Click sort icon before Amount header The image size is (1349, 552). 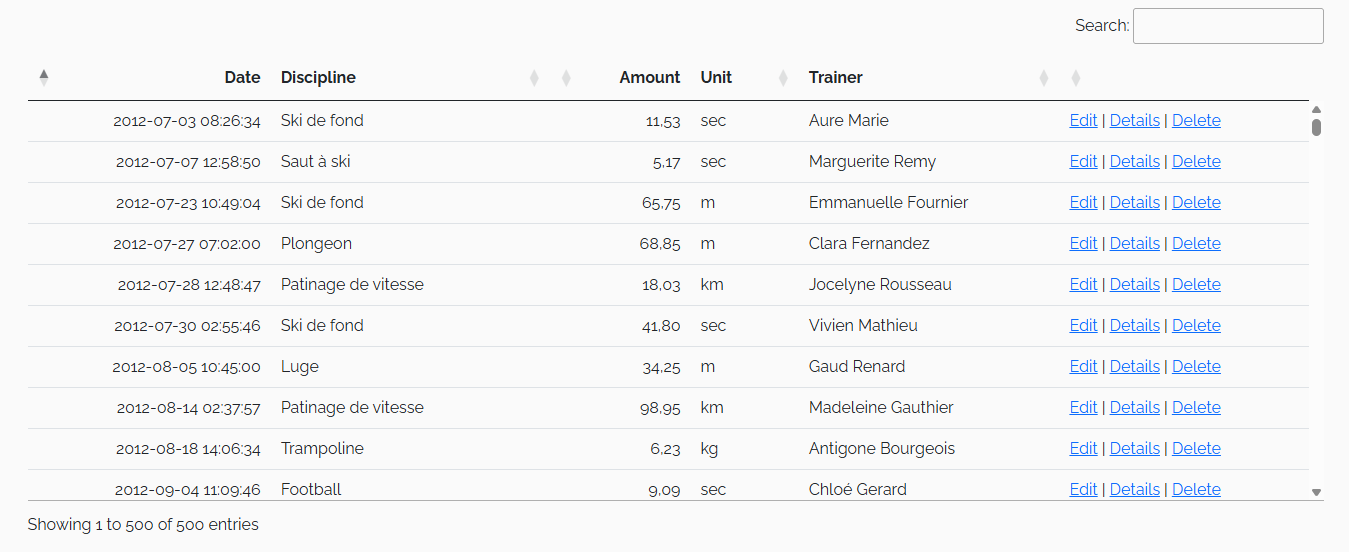[x=566, y=77]
